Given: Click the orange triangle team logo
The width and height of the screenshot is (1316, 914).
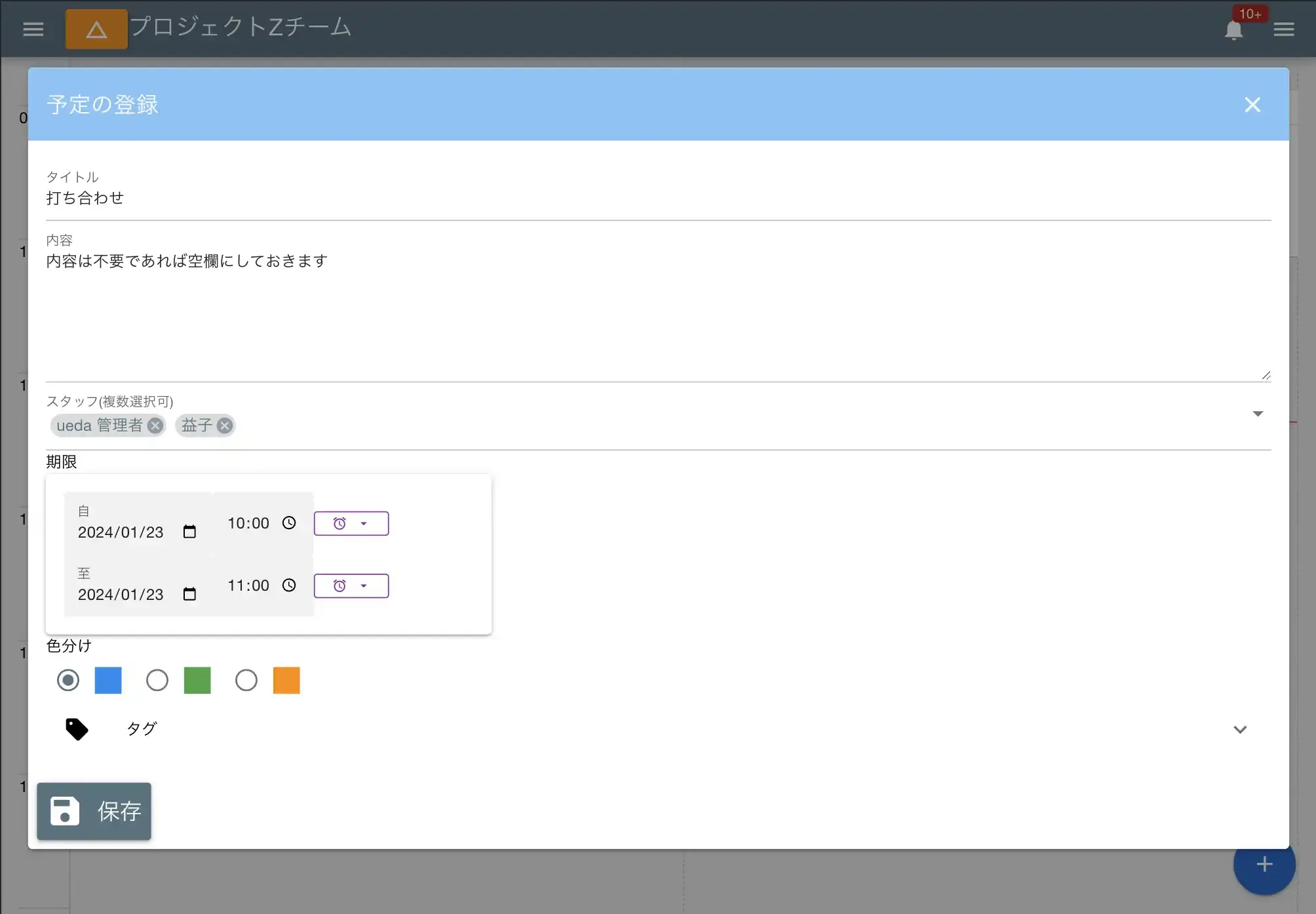Looking at the screenshot, I should pyautogui.click(x=96, y=28).
